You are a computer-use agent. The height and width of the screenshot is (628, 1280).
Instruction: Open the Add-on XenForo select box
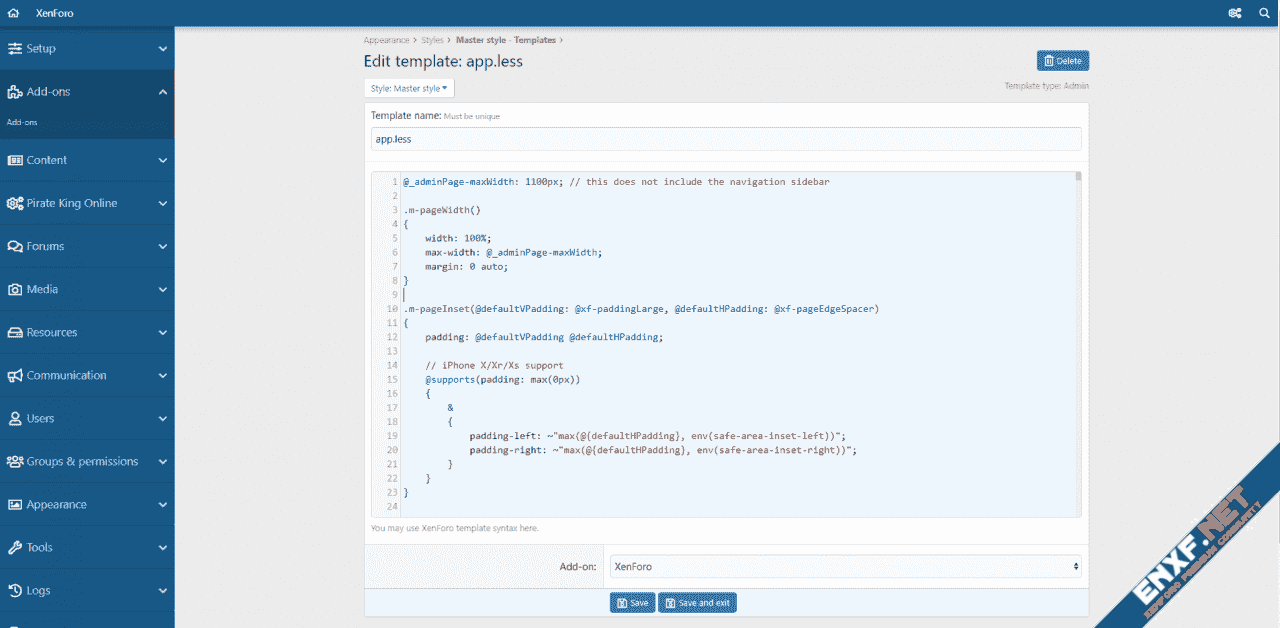pyautogui.click(x=844, y=566)
